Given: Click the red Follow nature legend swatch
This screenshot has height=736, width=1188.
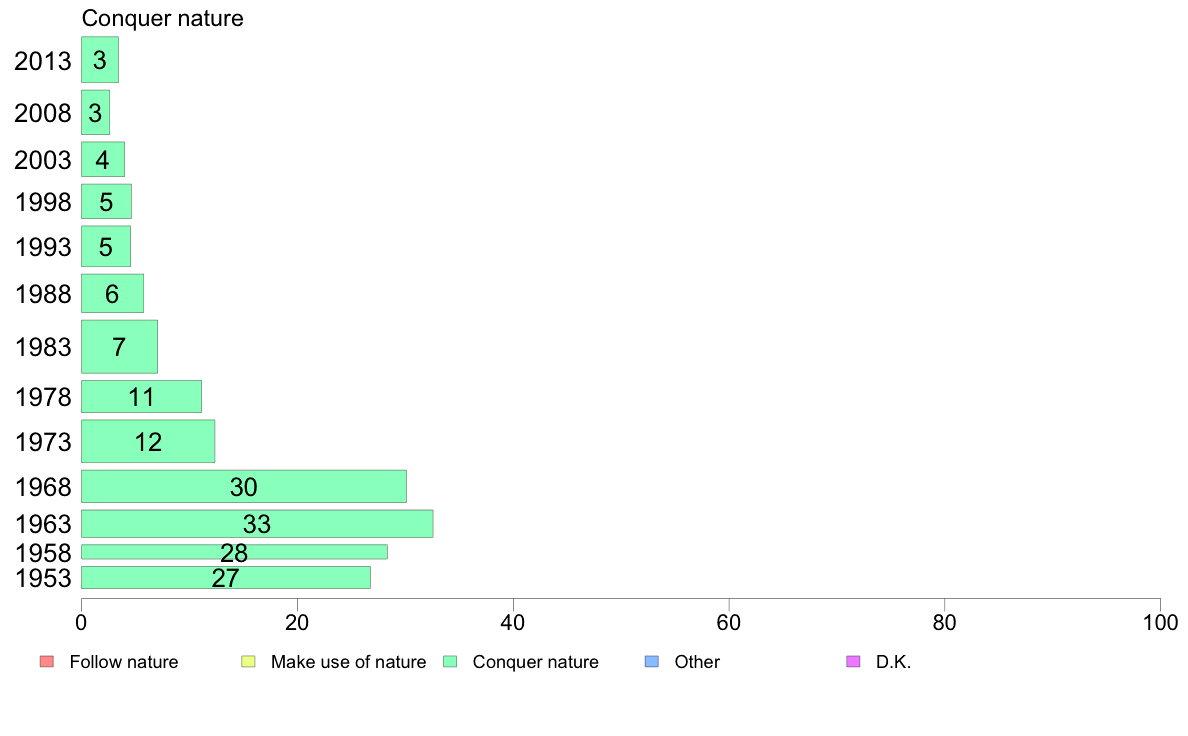Looking at the screenshot, I should click(47, 662).
